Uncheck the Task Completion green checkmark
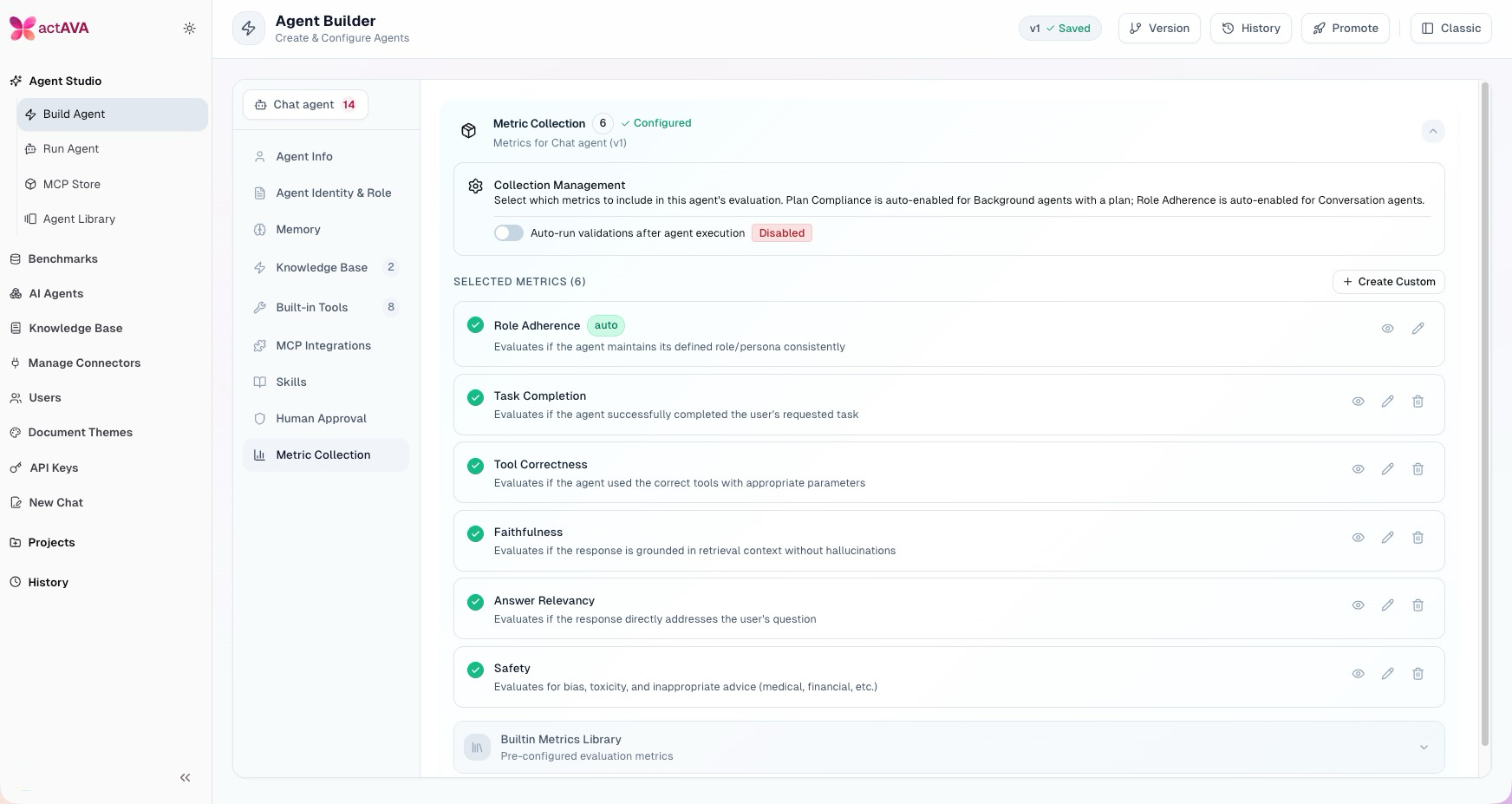Viewport: 1512px width, 804px height. pos(475,397)
